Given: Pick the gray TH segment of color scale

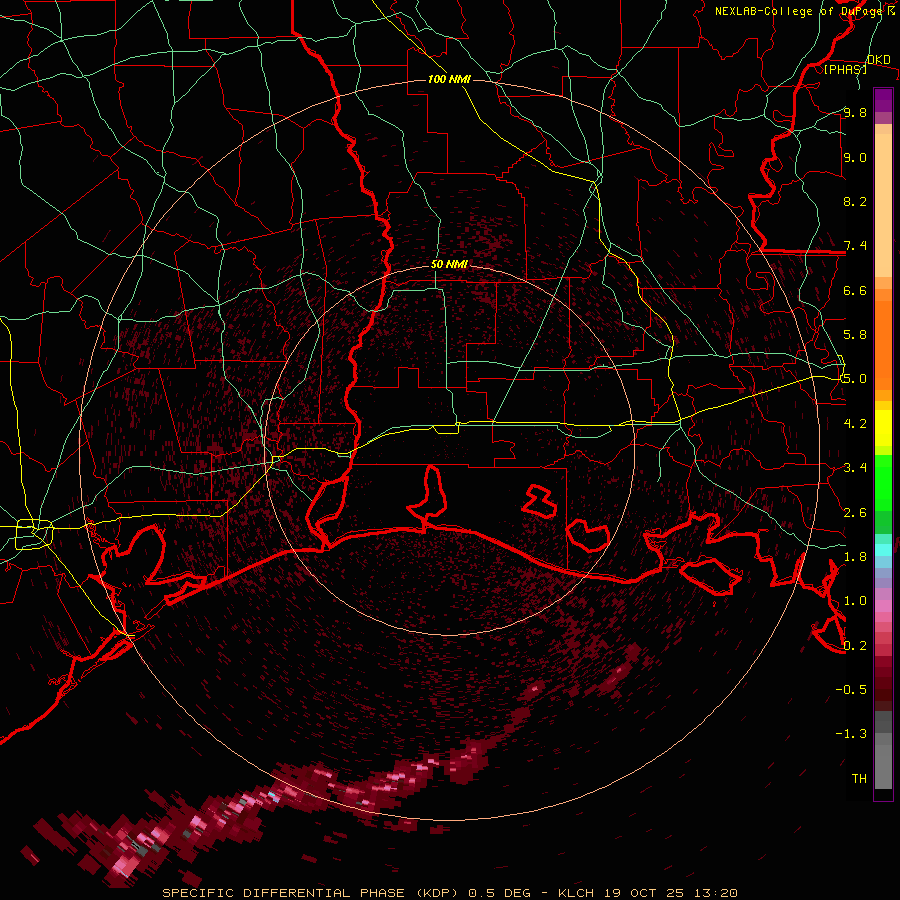Looking at the screenshot, I should tap(883, 766).
